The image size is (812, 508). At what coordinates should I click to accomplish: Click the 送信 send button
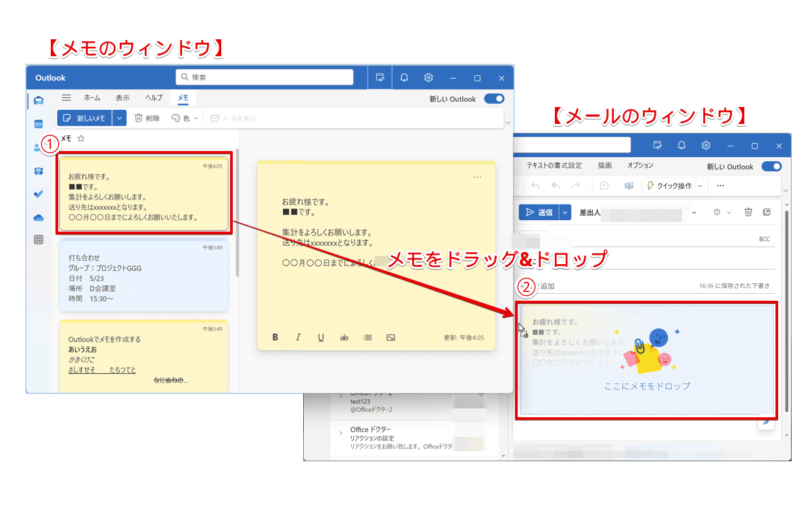(539, 212)
